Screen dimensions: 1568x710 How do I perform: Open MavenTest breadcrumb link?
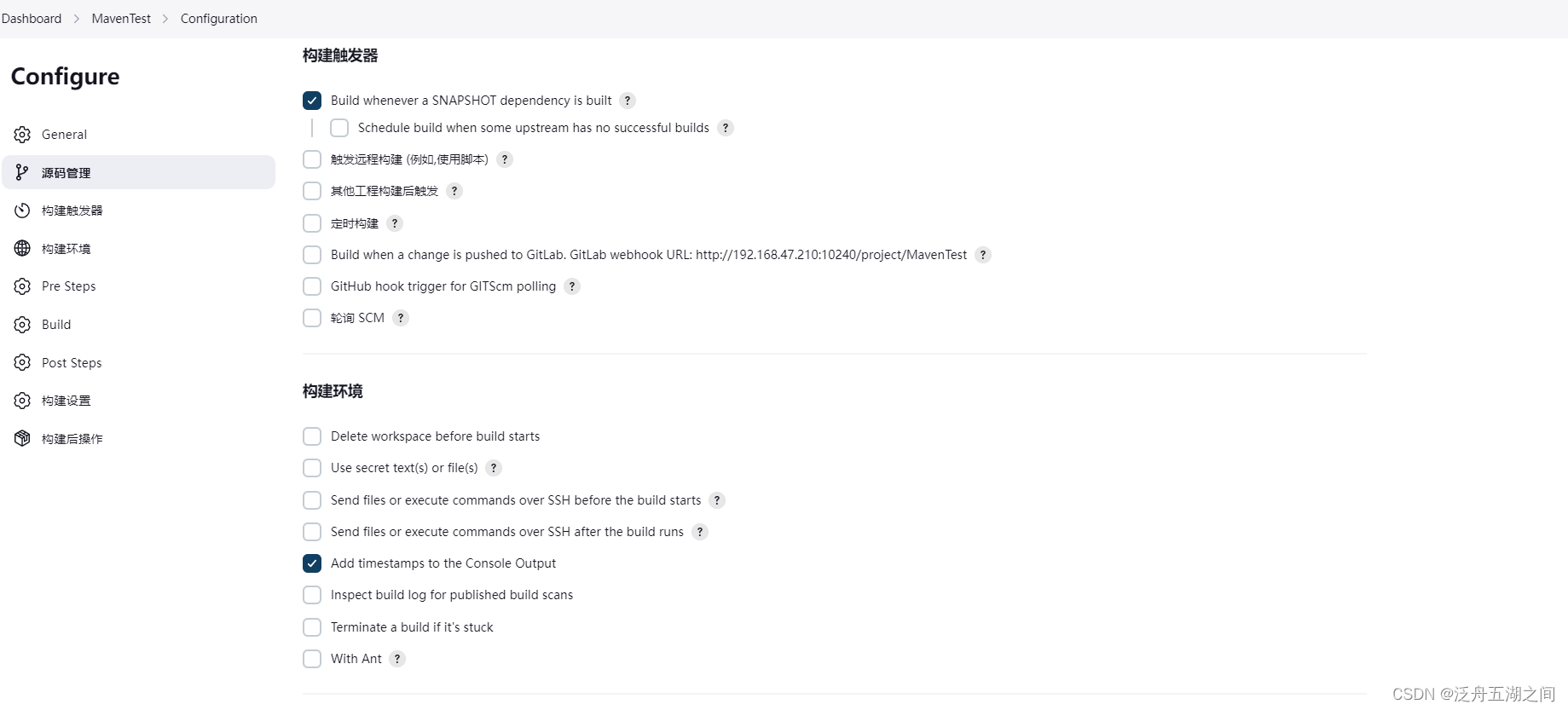pyautogui.click(x=121, y=19)
